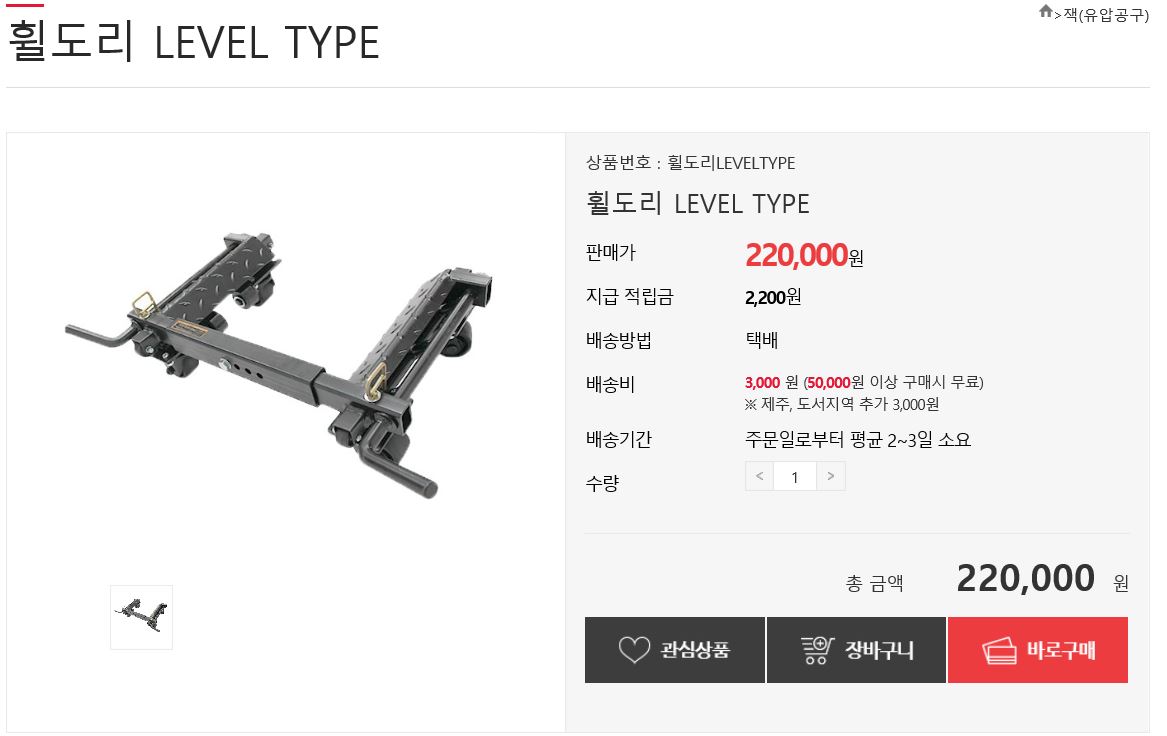Click the 택배 delivery method value

(x=761, y=340)
